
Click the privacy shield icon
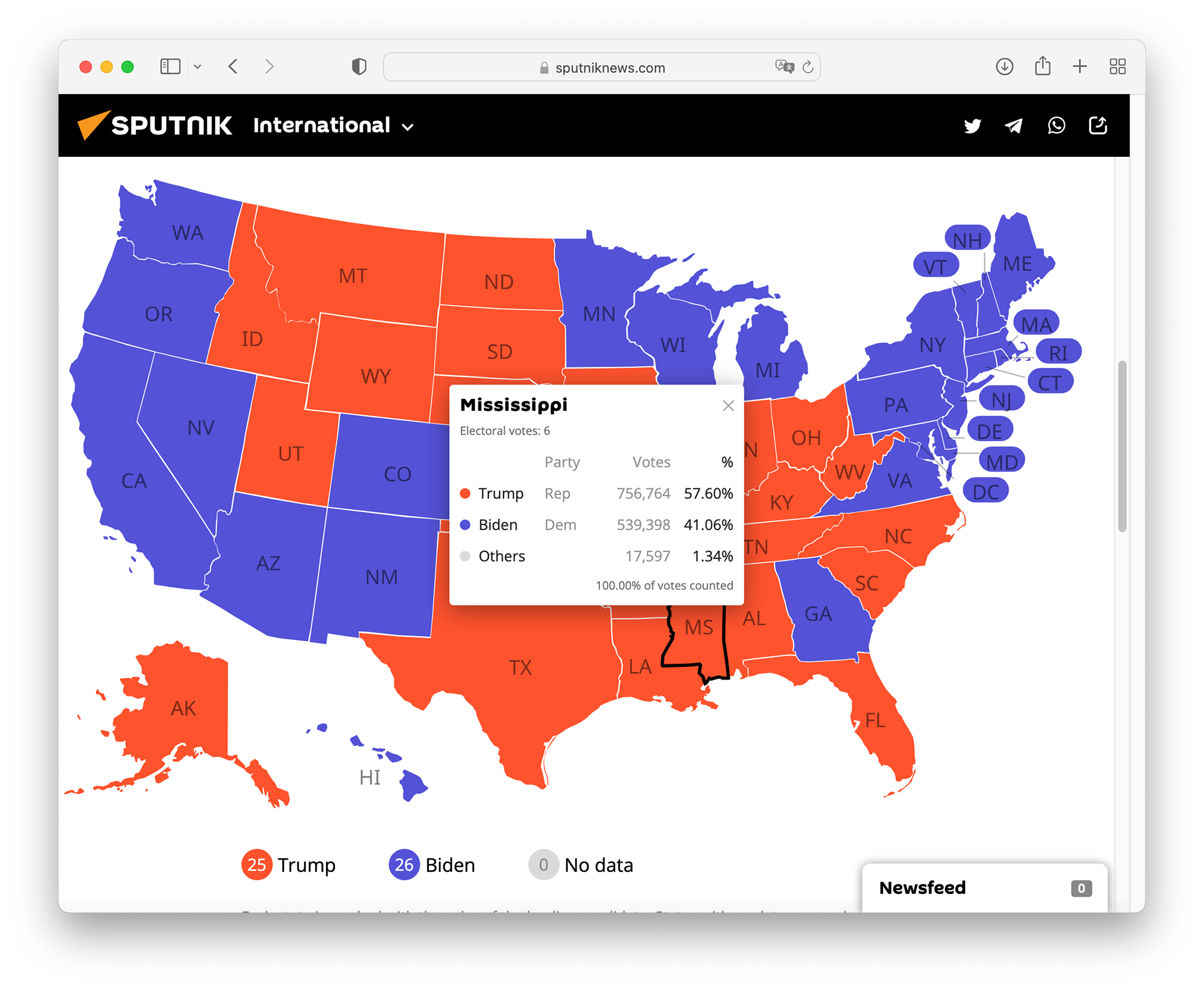click(359, 67)
